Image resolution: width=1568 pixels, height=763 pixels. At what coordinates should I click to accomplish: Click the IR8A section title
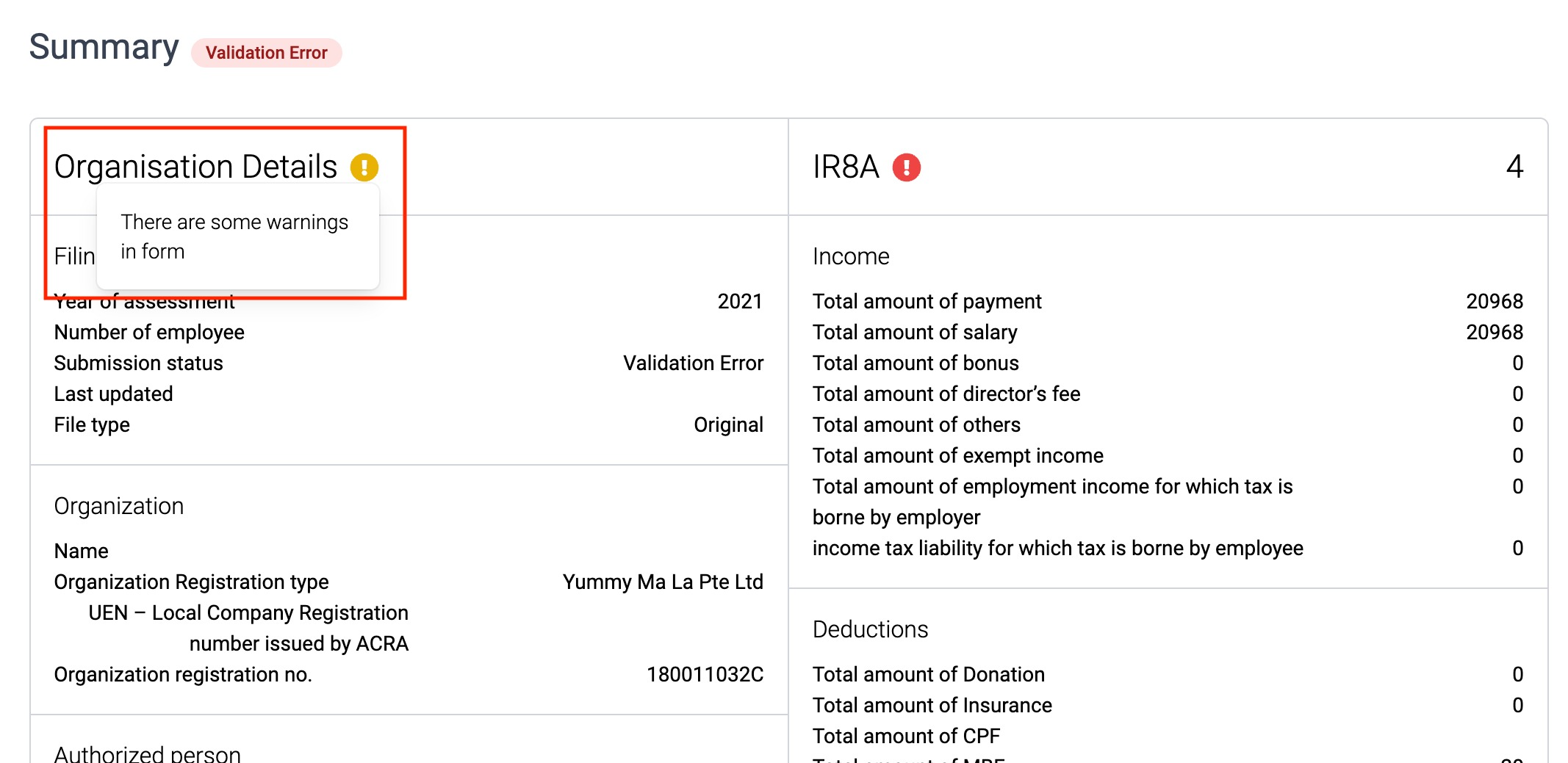[846, 167]
